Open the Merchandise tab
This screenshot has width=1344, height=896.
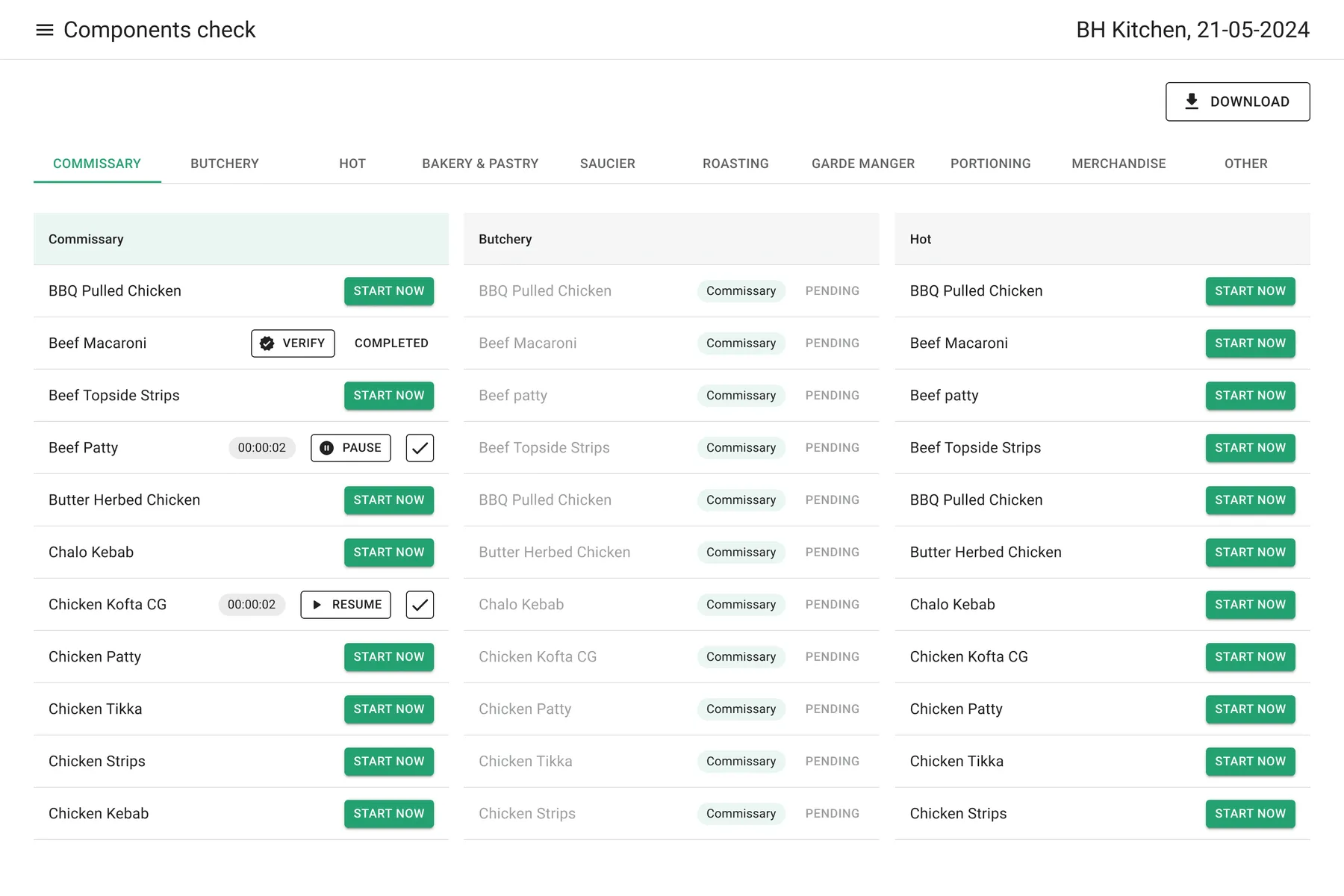(1119, 164)
